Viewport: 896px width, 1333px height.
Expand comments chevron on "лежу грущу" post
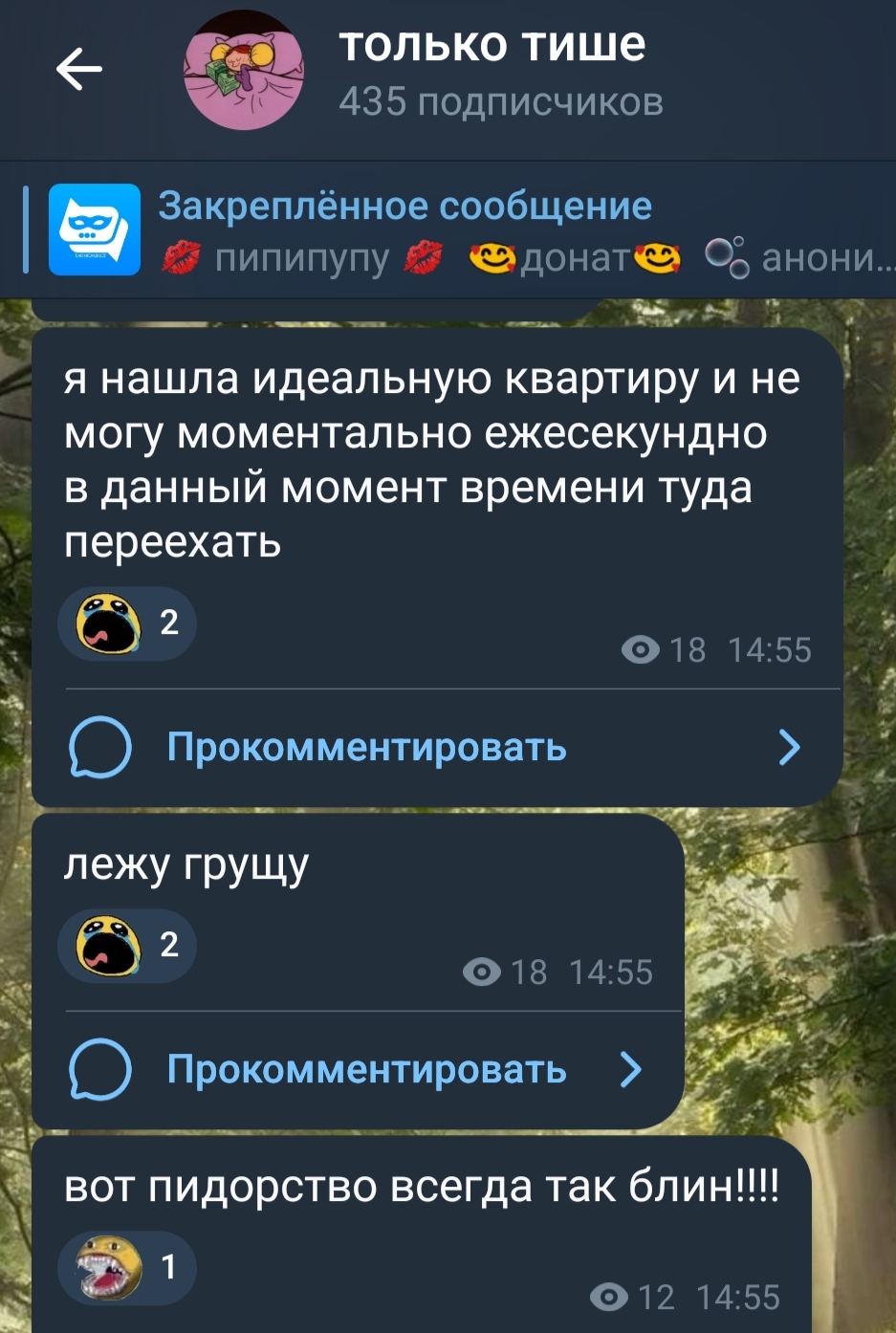point(630,1069)
